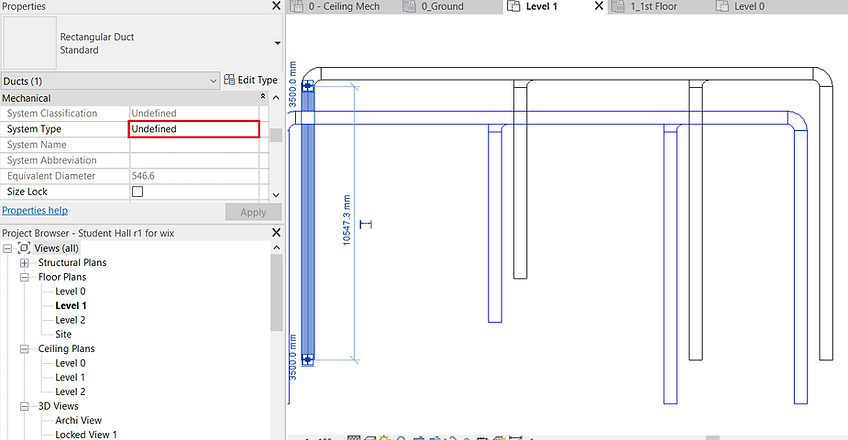
Task: Open the Rectangular Duct type selector dropdown
Action: 277,43
